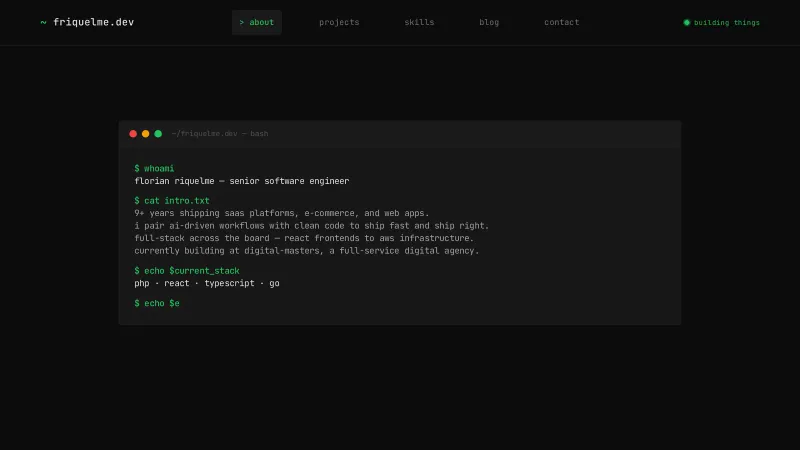Open the contact page link
Image resolution: width=800 pixels, height=450 pixels.
point(561,22)
